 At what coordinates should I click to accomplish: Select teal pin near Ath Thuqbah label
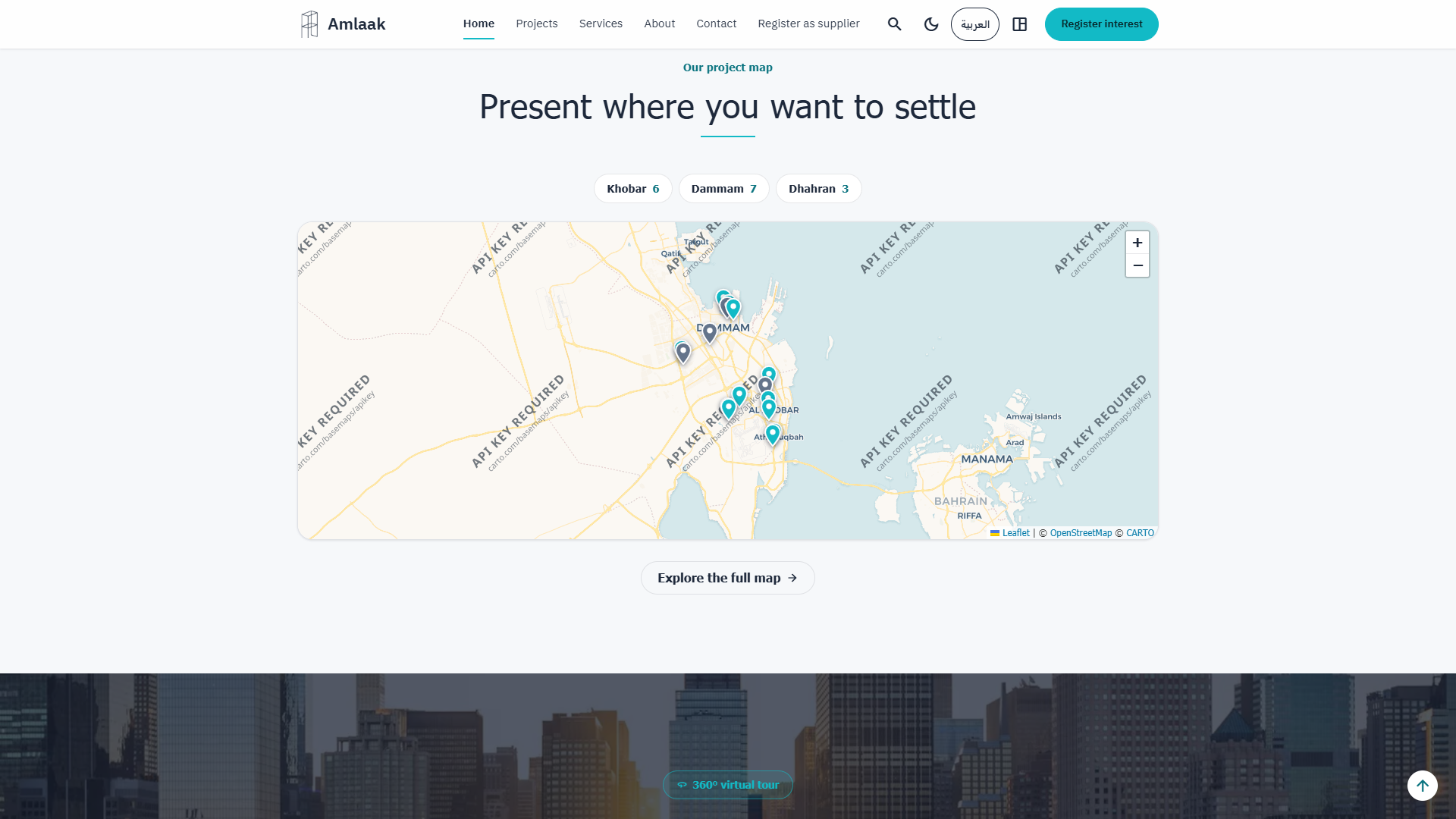(x=773, y=435)
